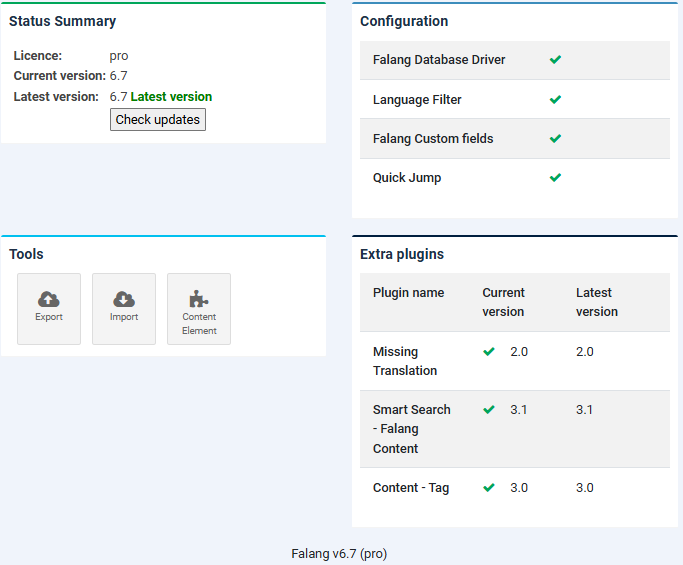Click Missing Translation latest version 2.0
Image resolution: width=683 pixels, height=565 pixels.
[585, 352]
